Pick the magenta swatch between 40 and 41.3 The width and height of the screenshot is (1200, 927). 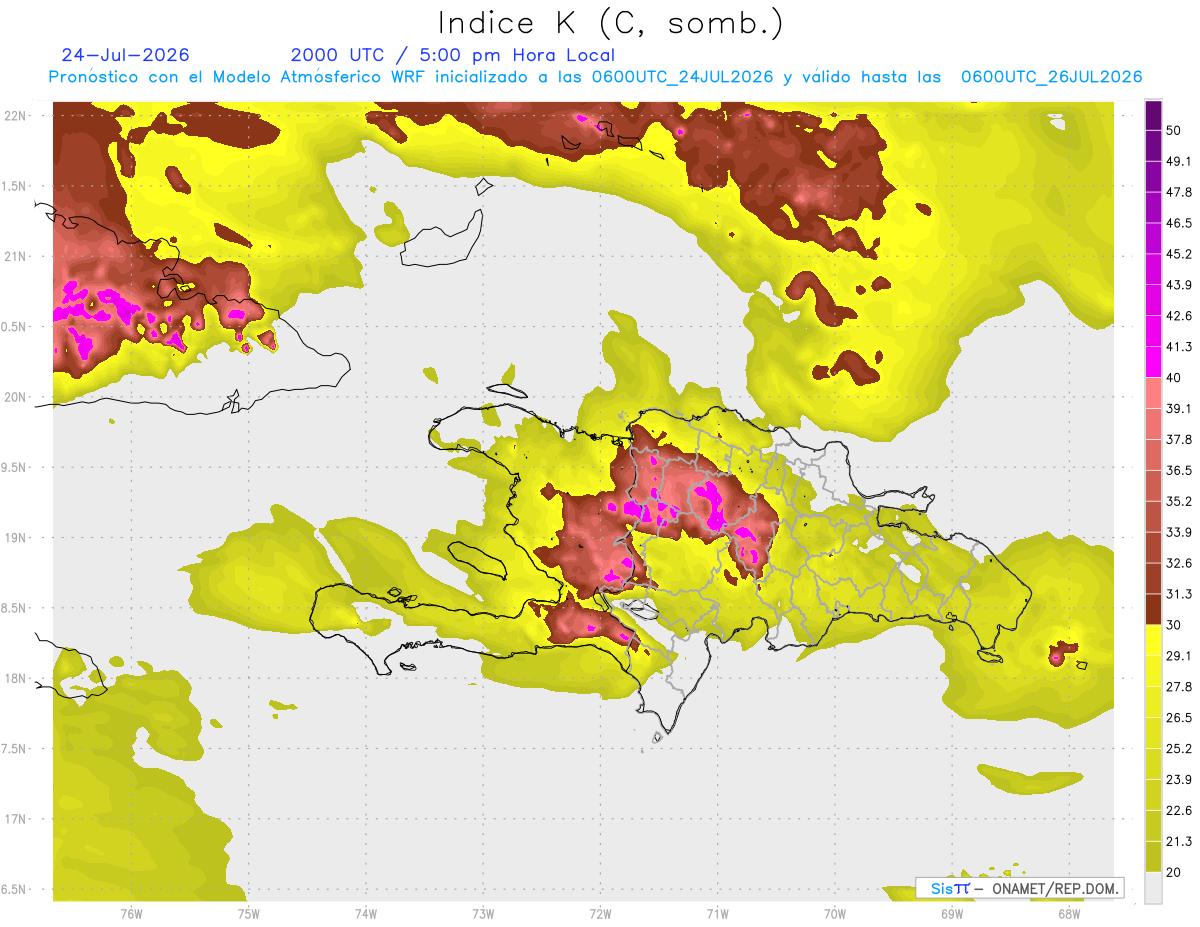(1153, 362)
